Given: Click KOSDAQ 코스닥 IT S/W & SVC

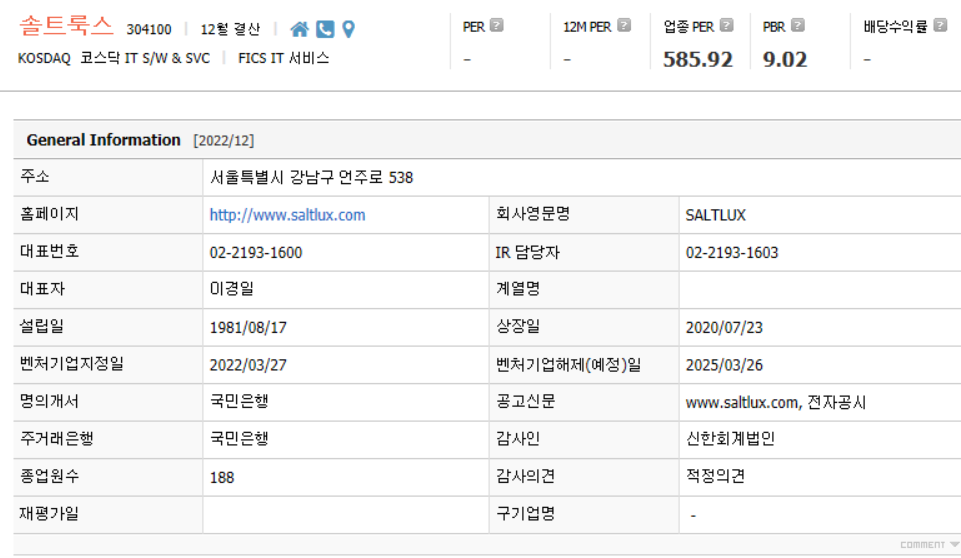Looking at the screenshot, I should [114, 58].
